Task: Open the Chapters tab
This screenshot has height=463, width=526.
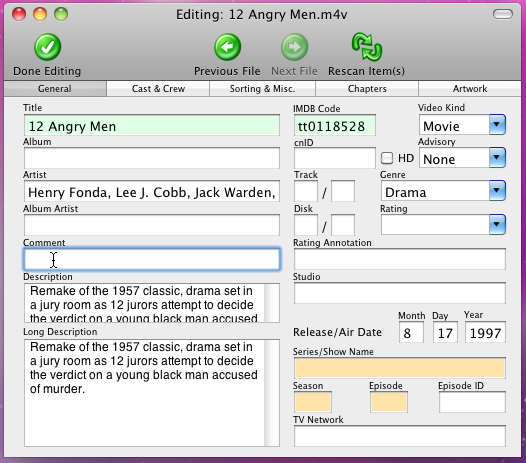Action: 367,89
